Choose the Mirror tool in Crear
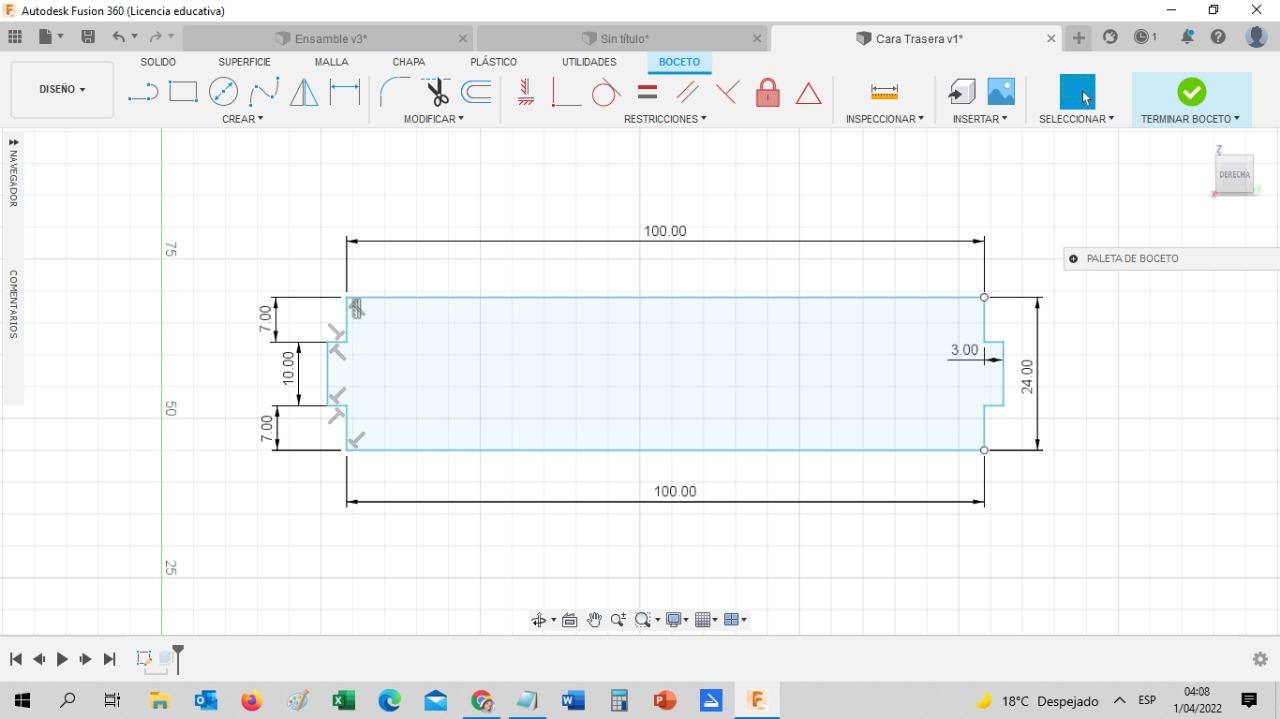This screenshot has width=1280, height=719. [304, 93]
